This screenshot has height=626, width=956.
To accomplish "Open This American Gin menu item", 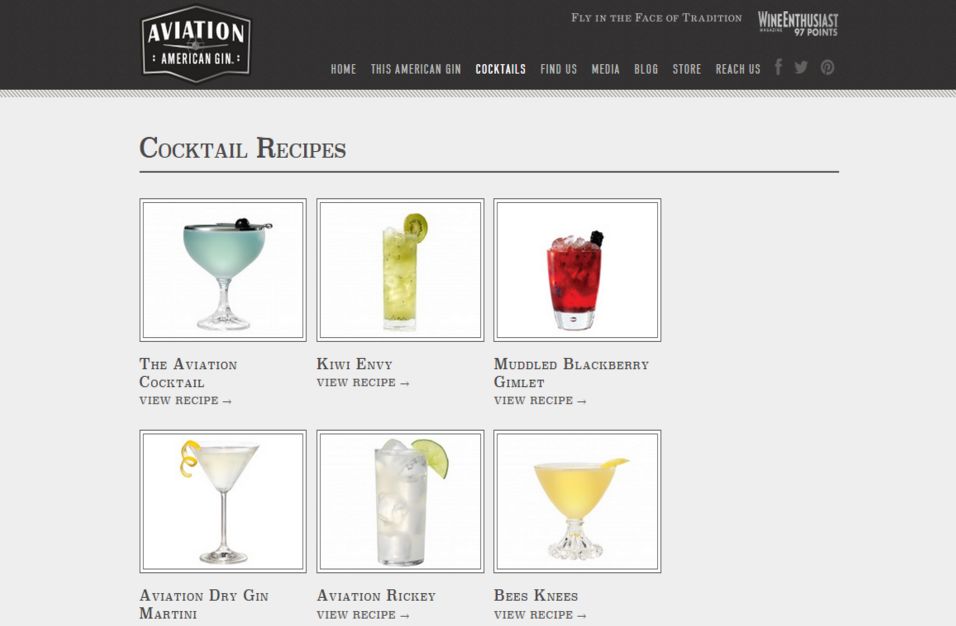I will [416, 69].
